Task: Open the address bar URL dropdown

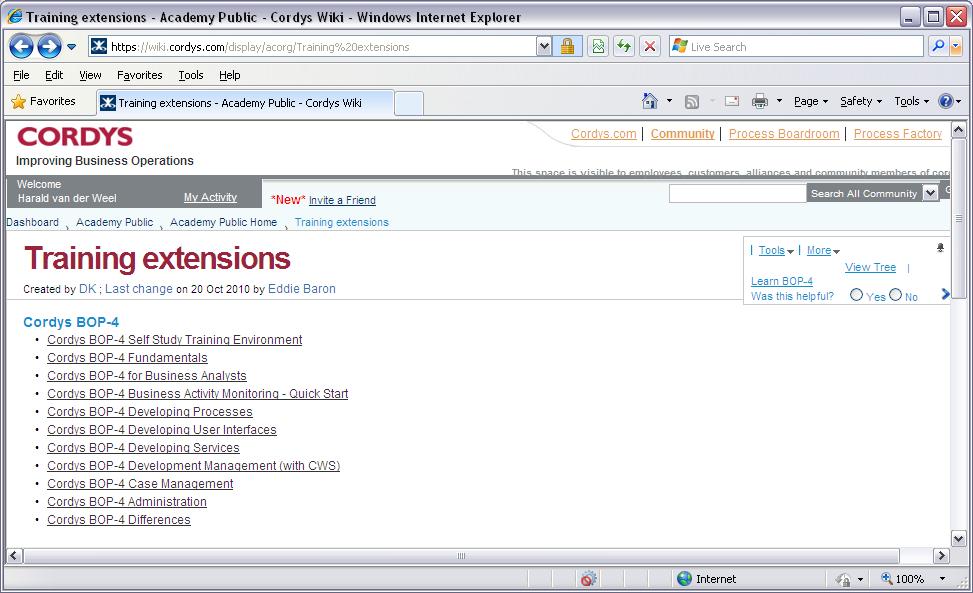Action: click(544, 47)
